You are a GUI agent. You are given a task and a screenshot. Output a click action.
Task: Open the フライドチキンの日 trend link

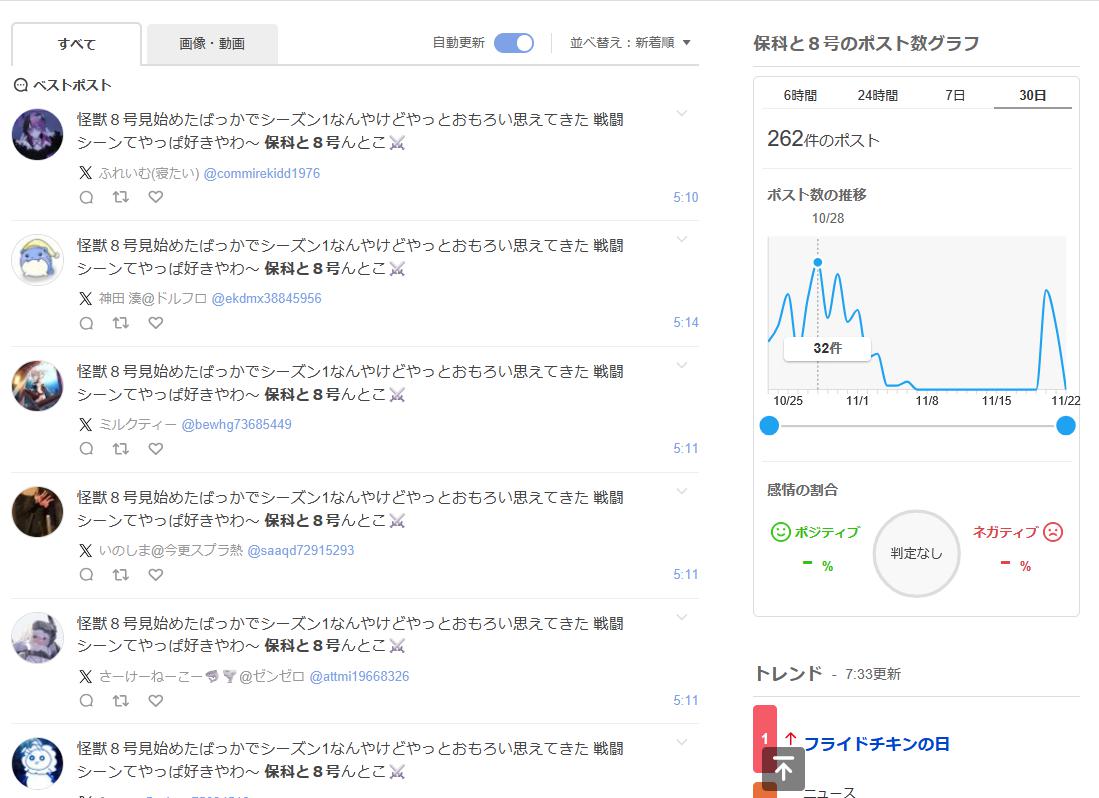pos(877,744)
